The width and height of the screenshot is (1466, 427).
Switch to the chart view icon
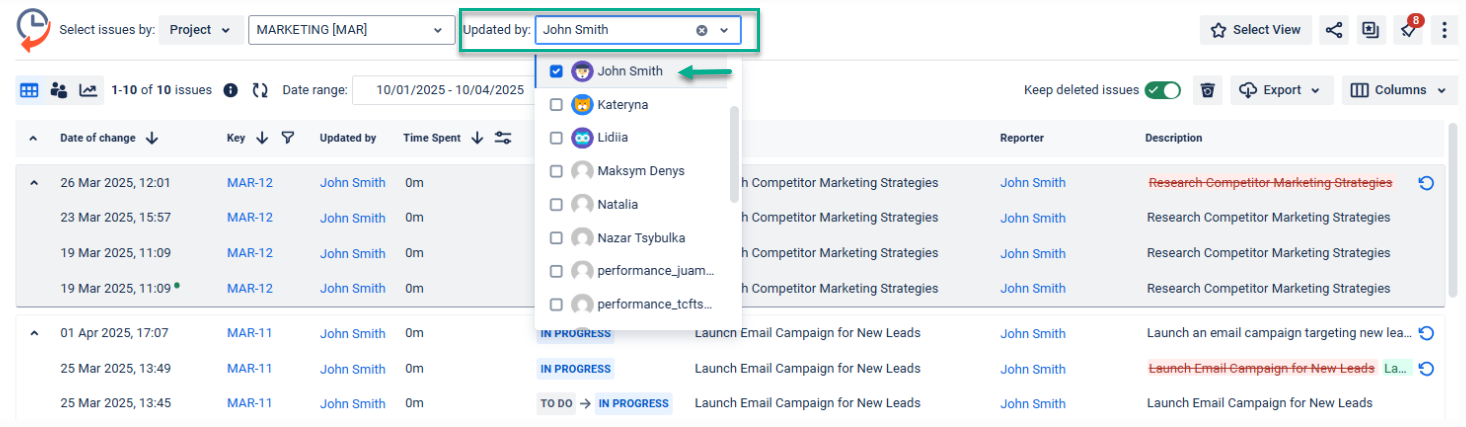tap(88, 90)
